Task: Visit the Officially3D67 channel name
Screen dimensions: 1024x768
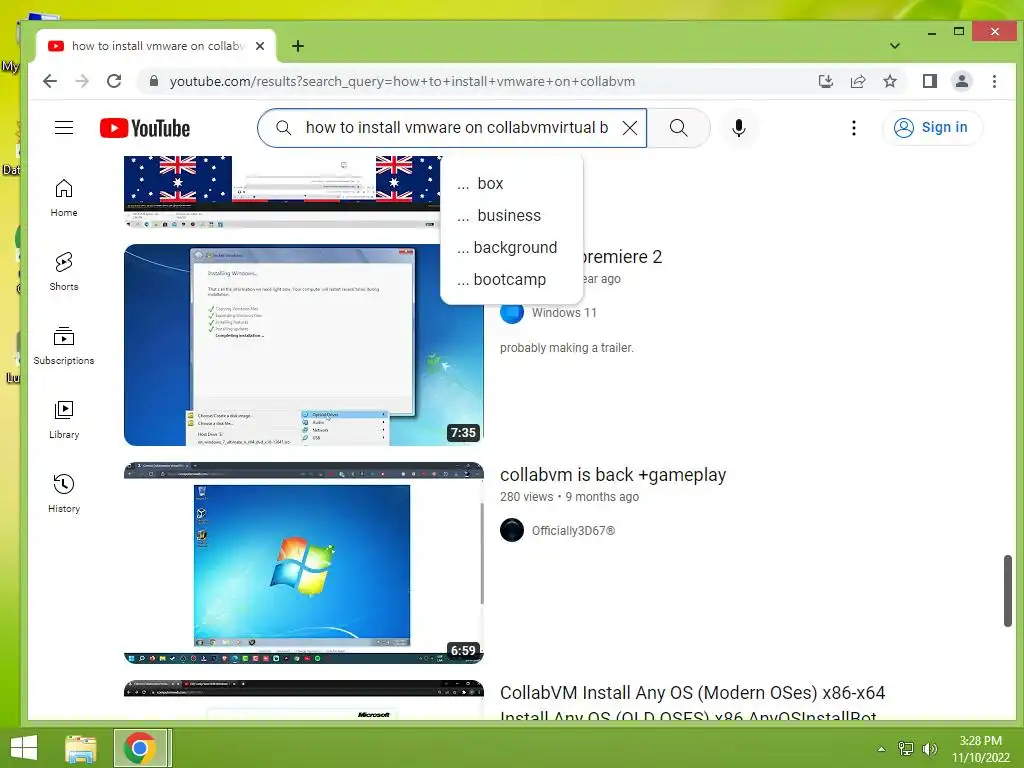Action: (573, 531)
